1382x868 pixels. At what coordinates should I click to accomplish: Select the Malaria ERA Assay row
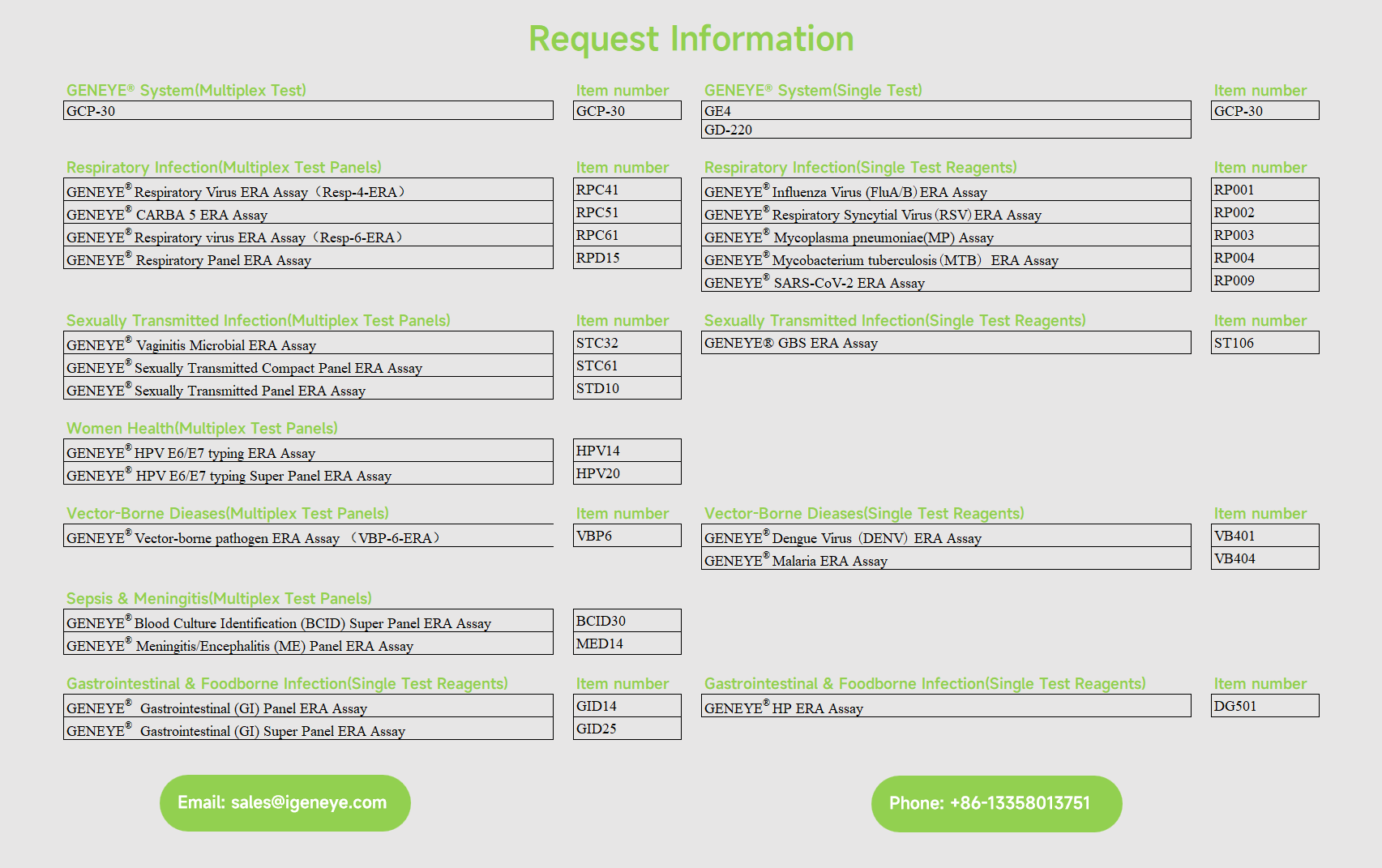(946, 558)
